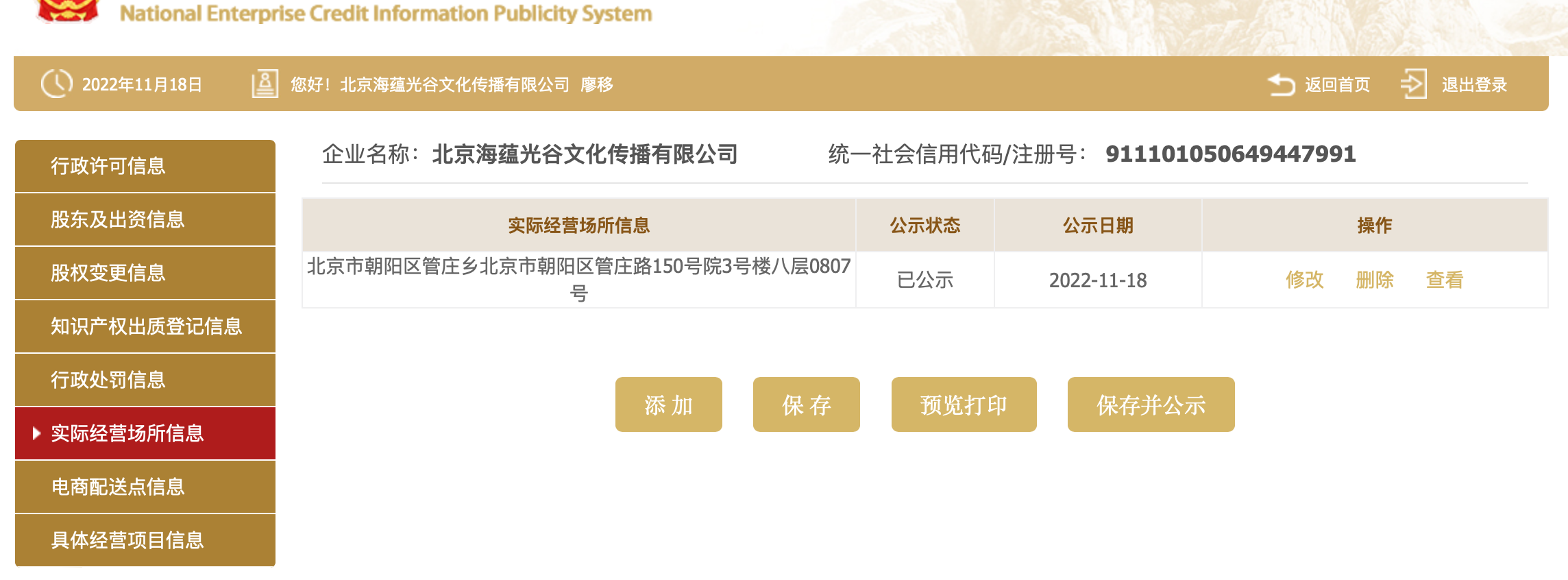Open 行政处罚信息 in the sidebar
The height and width of the screenshot is (580, 1568).
tap(145, 380)
